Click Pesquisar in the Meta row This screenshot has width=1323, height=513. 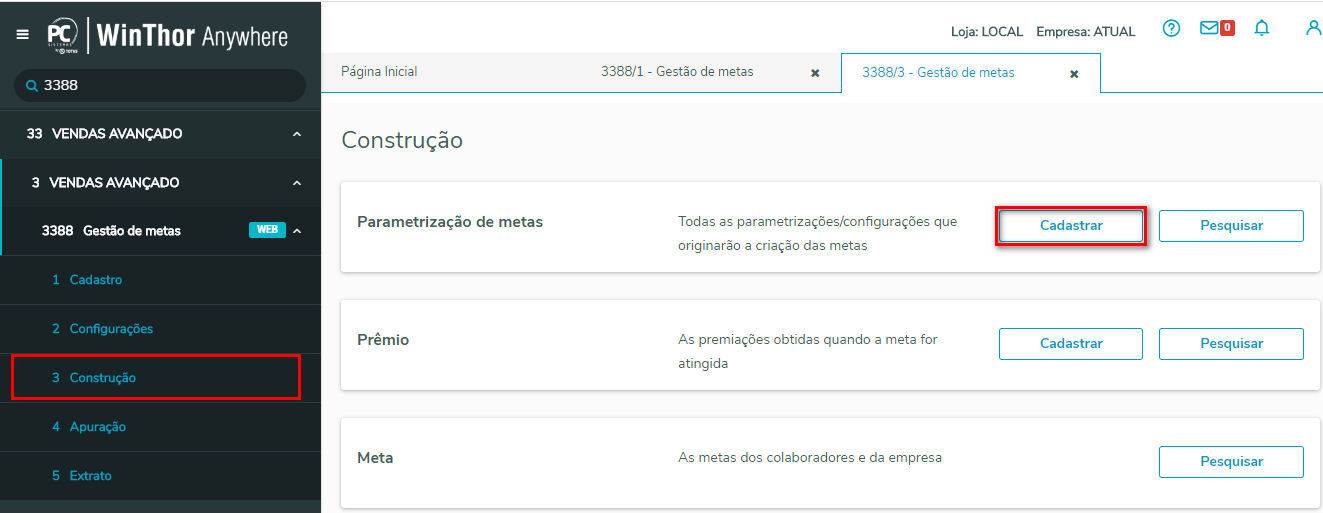click(x=1231, y=462)
